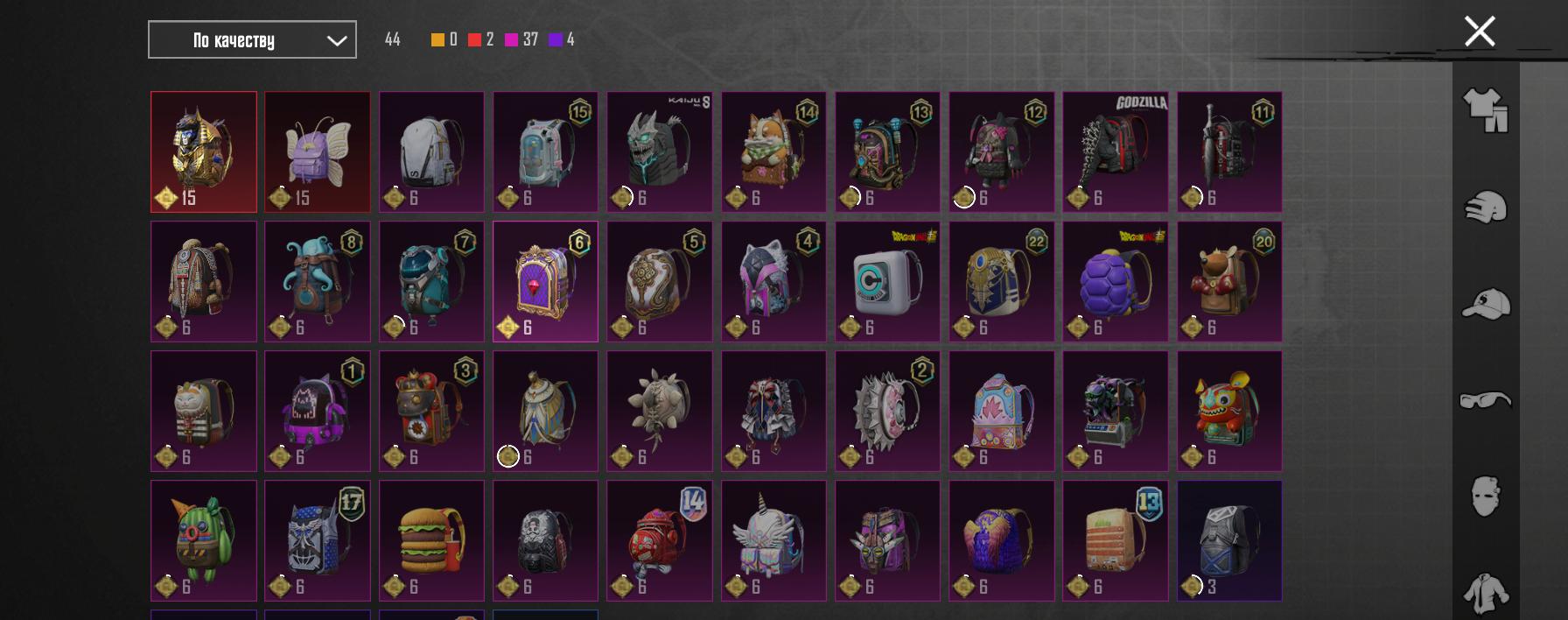Select the sunglasses category icon

click(x=1486, y=400)
